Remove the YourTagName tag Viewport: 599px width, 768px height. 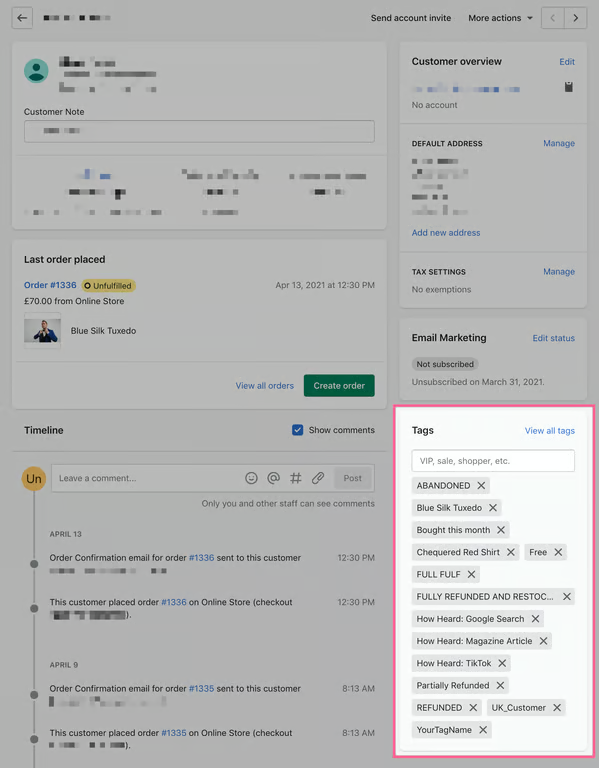[483, 730]
